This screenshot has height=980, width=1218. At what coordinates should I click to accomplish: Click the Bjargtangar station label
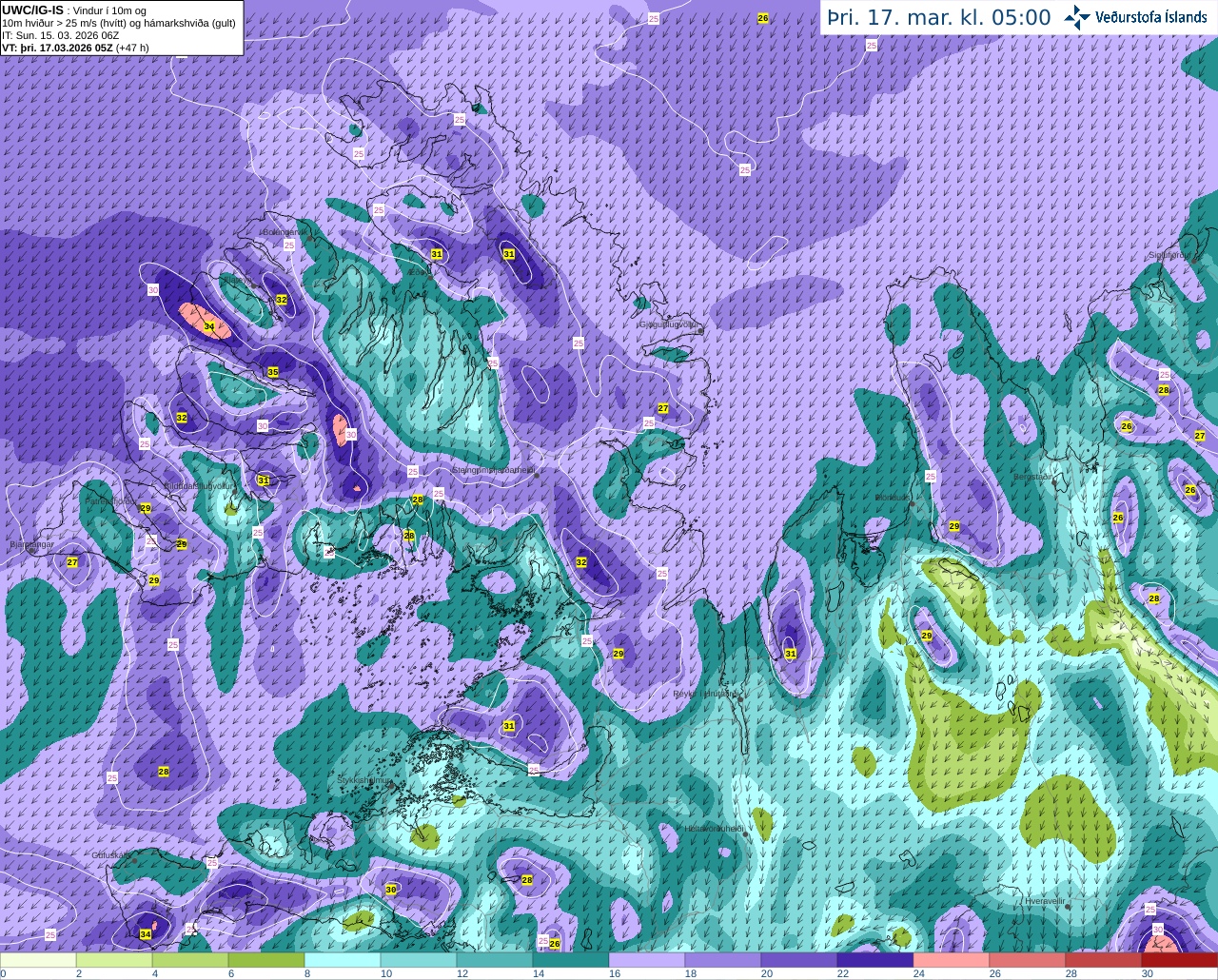tap(30, 545)
